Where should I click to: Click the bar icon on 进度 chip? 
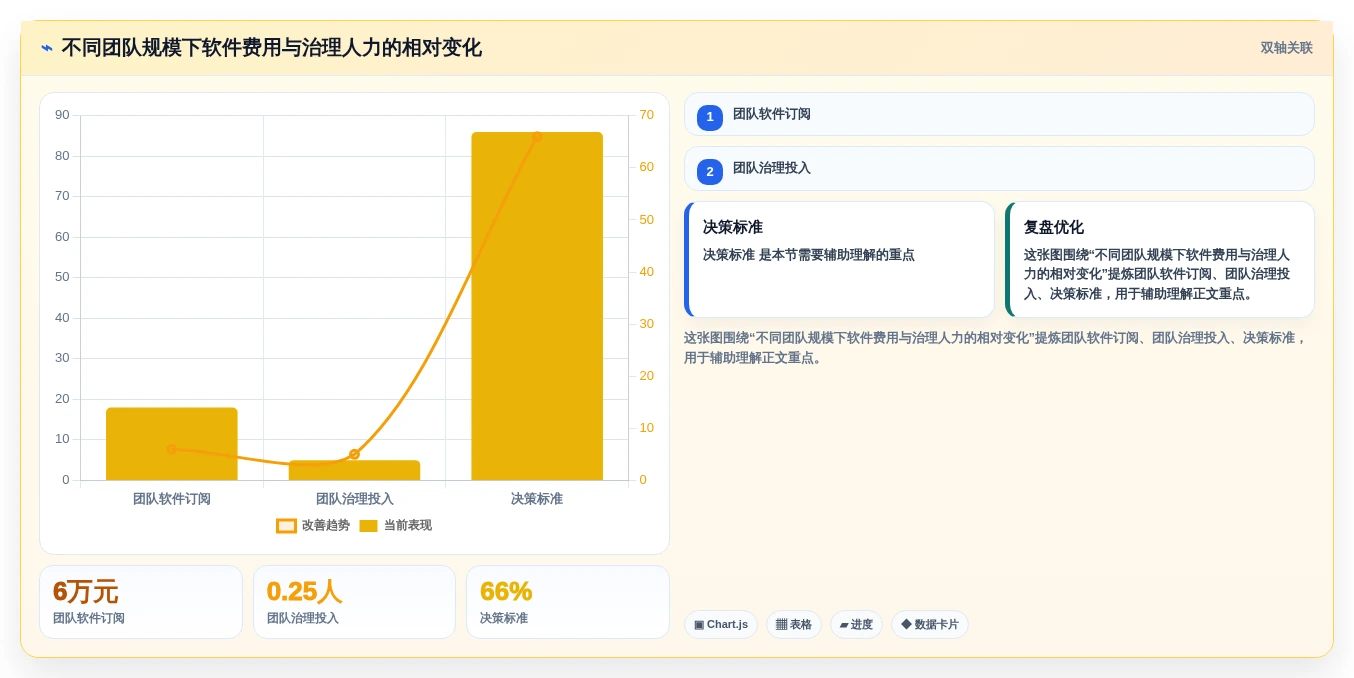tap(844, 625)
